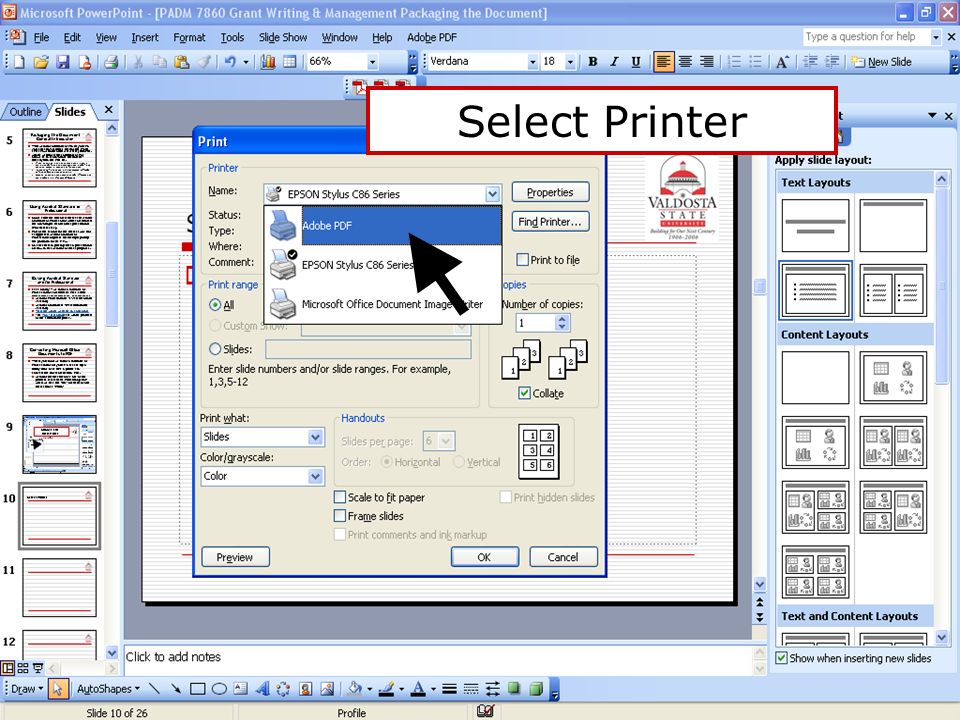Open the File menu
The image size is (960, 720).
[x=42, y=37]
